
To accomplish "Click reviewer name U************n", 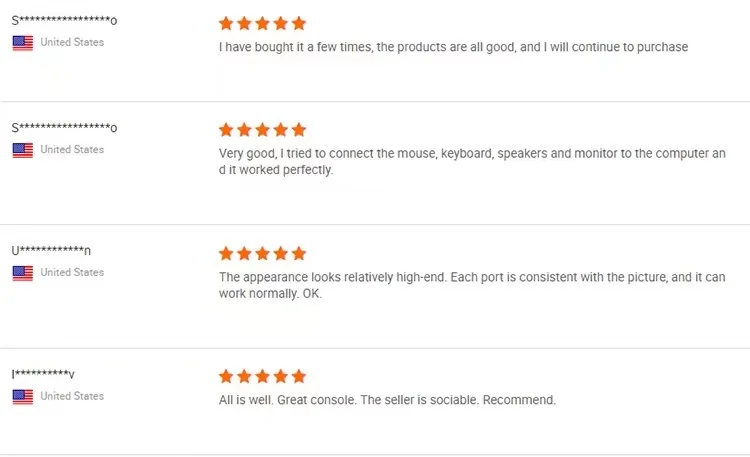I will [52, 251].
